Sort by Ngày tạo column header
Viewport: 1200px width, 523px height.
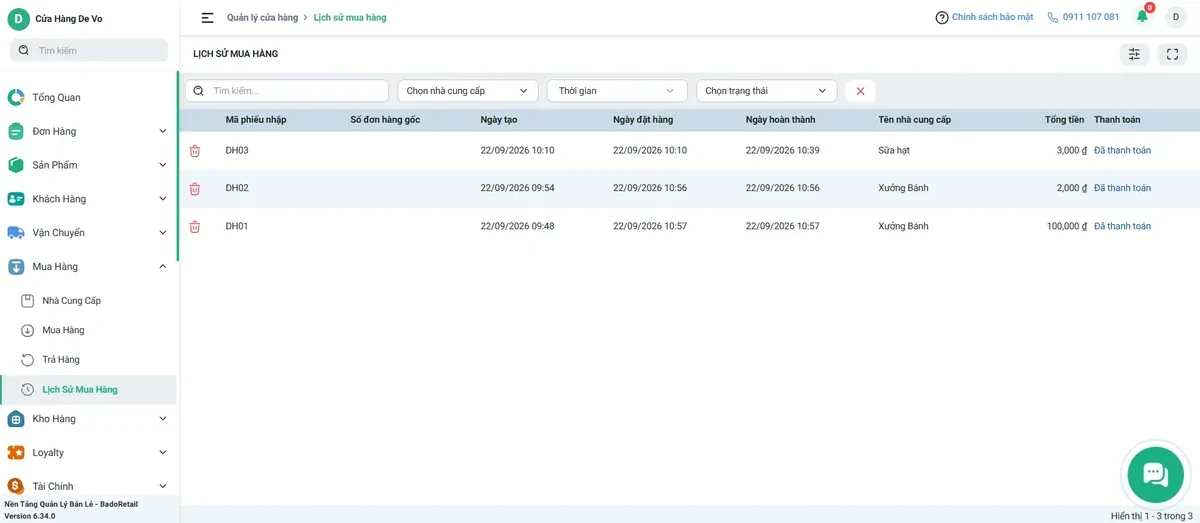[x=499, y=120]
